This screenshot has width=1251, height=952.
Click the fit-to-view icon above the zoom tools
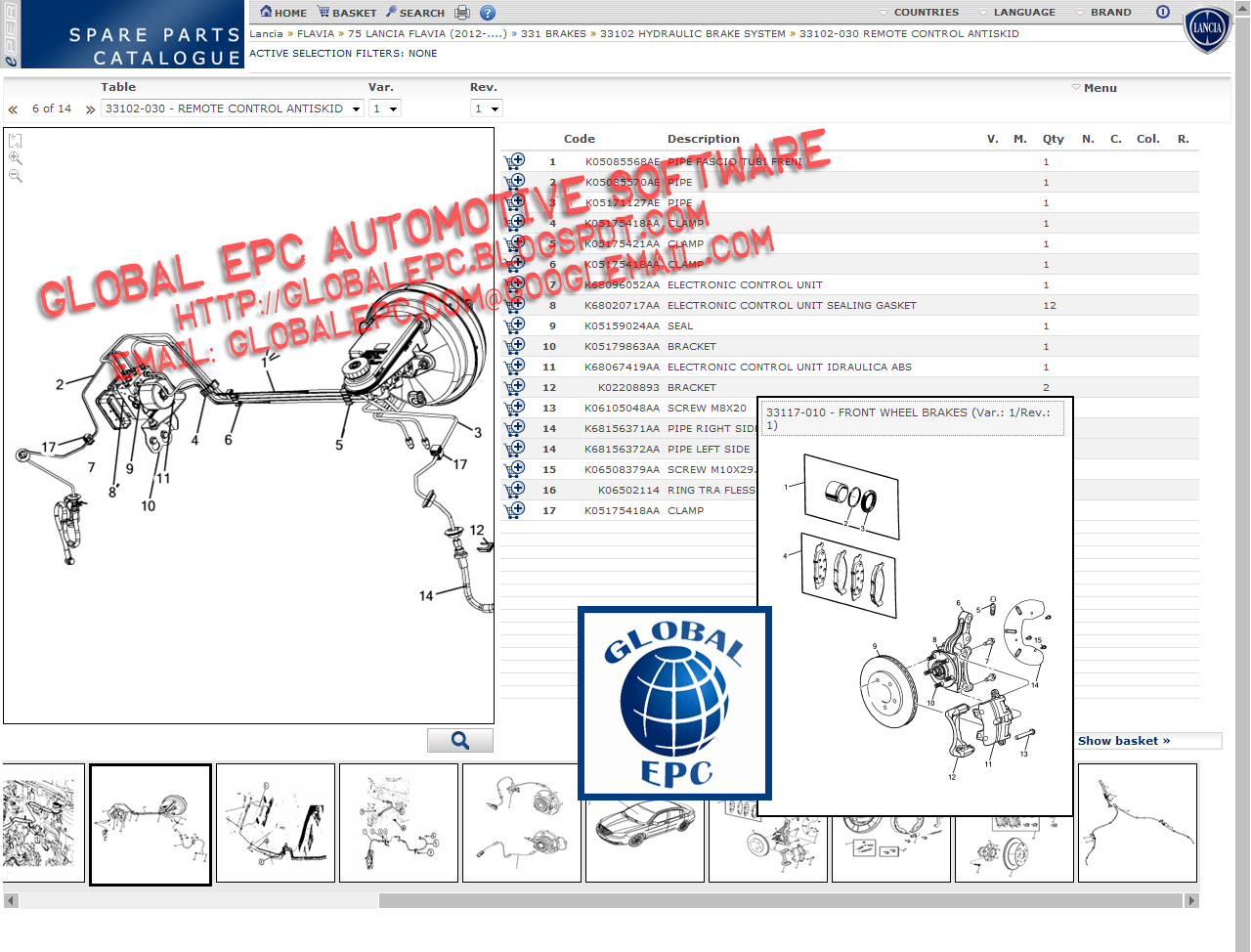(x=16, y=140)
